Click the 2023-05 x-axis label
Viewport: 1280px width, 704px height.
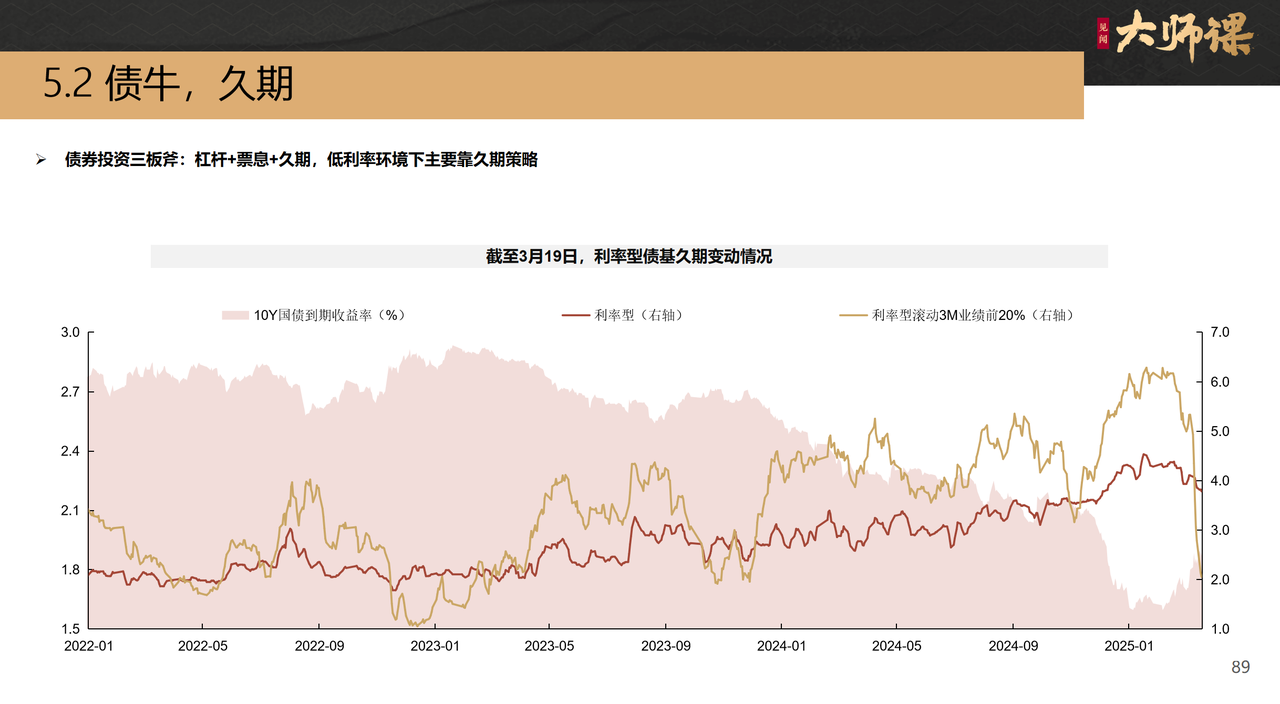(x=551, y=646)
